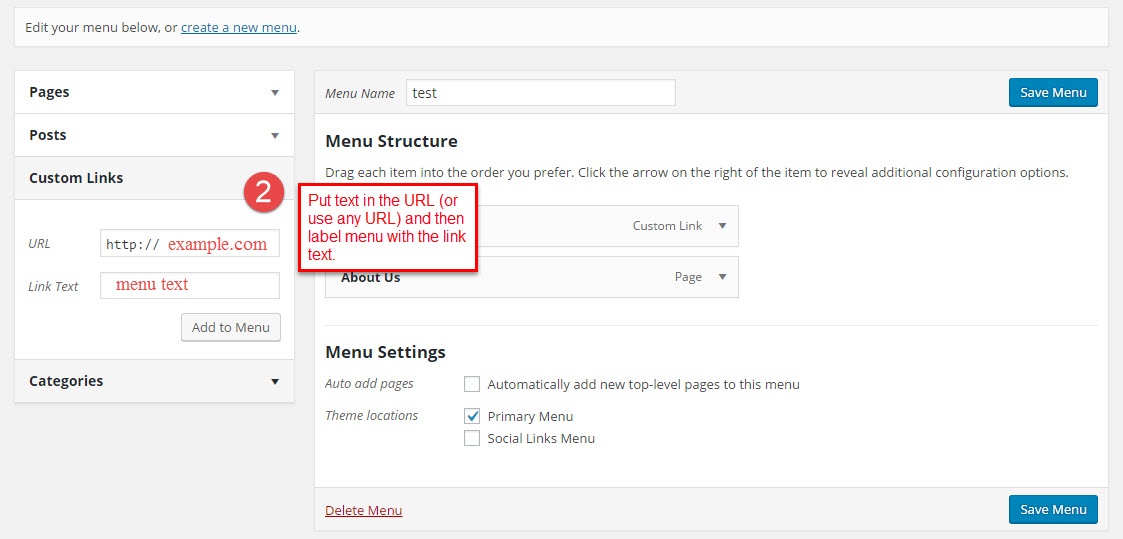Select the Custom Links section header
1123x539 pixels.
[77, 178]
